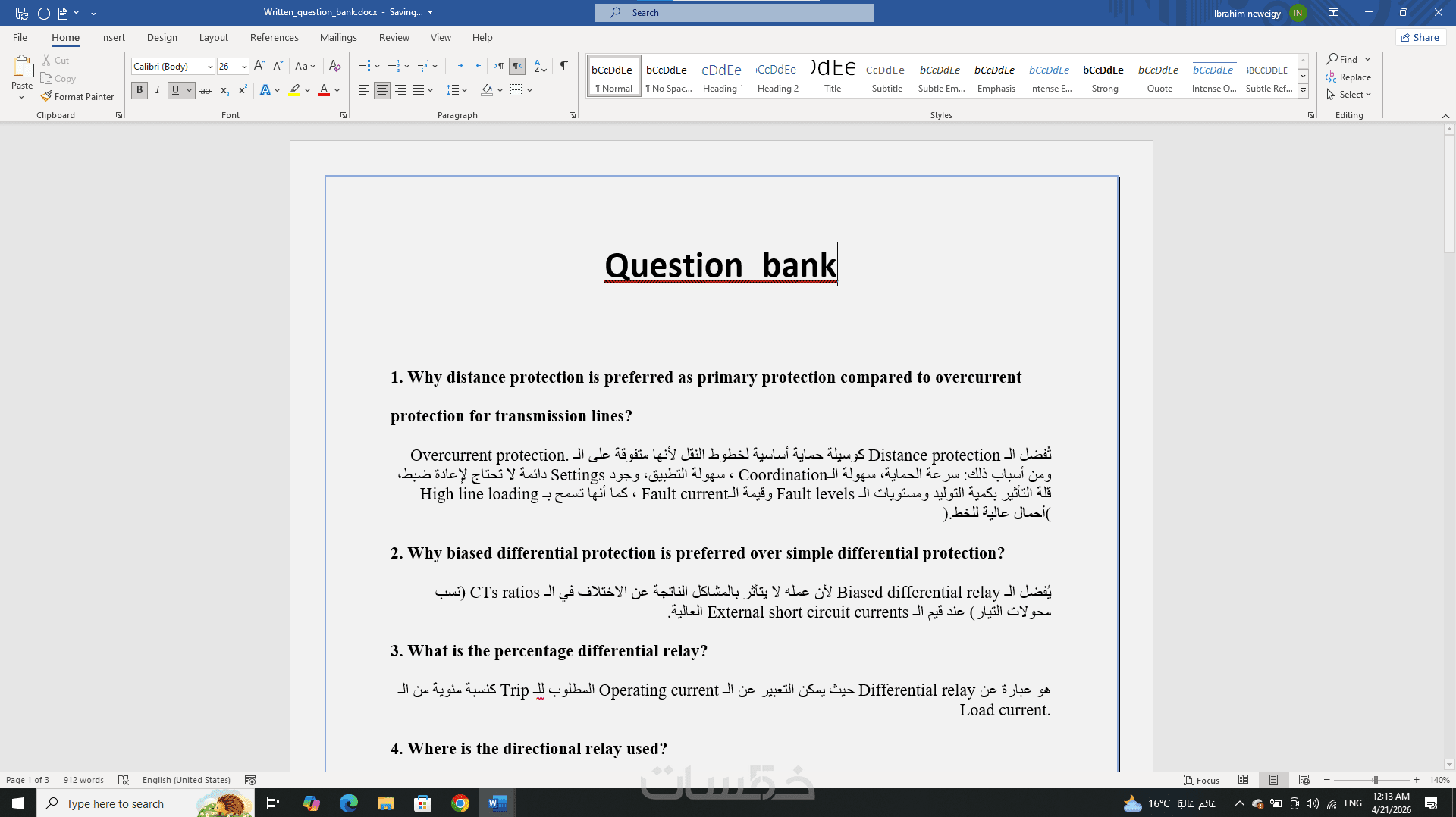This screenshot has width=1456, height=817.
Task: Apply strikethrough formatting
Action: coord(206,90)
